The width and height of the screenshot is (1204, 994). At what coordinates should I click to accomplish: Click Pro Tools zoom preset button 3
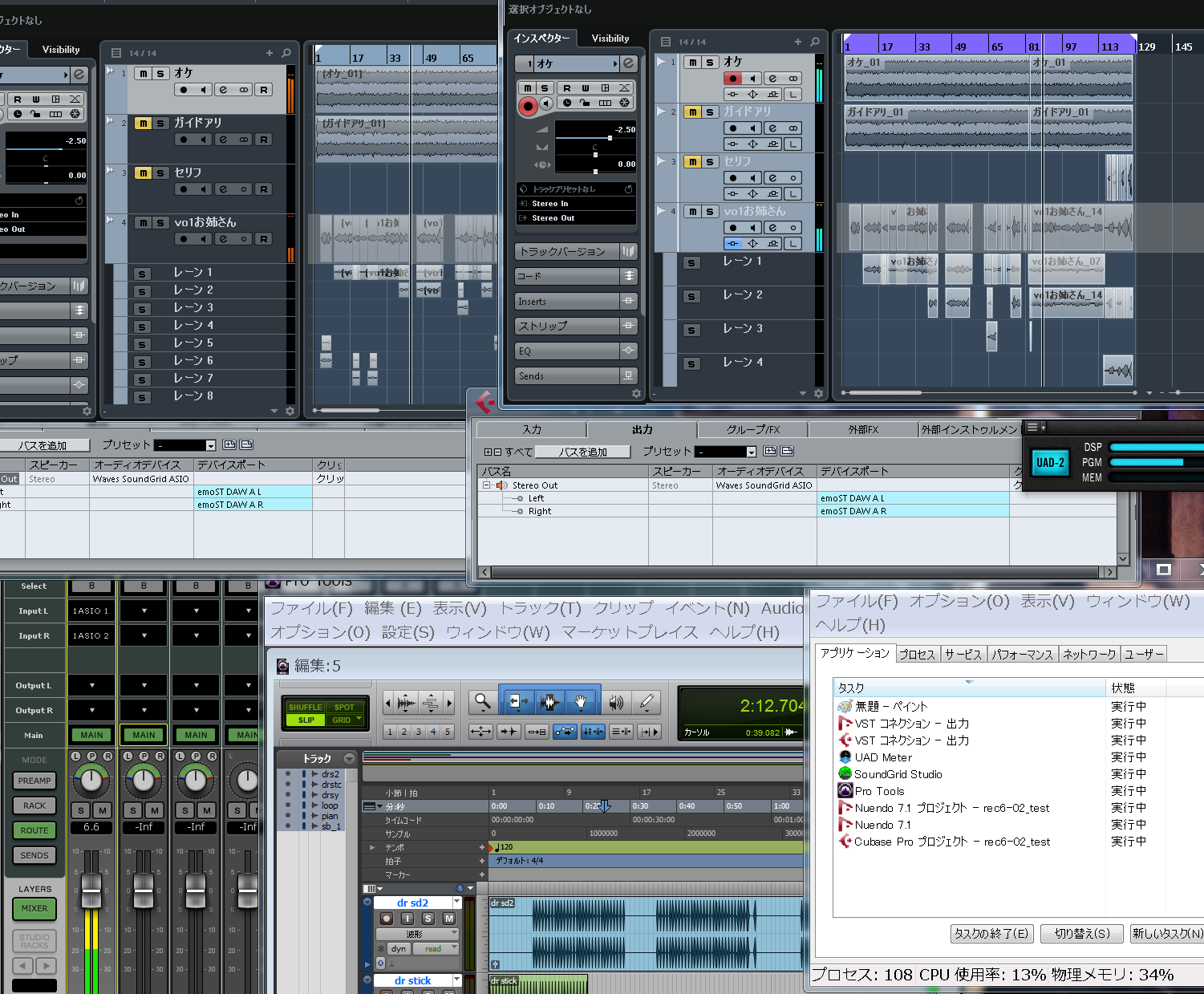pos(419,732)
